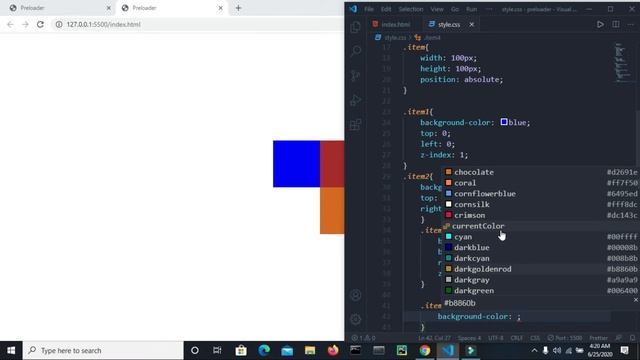Screen dimensions: 640x360
Task: Open the Search view in VS Code
Action: click(x=356, y=51)
